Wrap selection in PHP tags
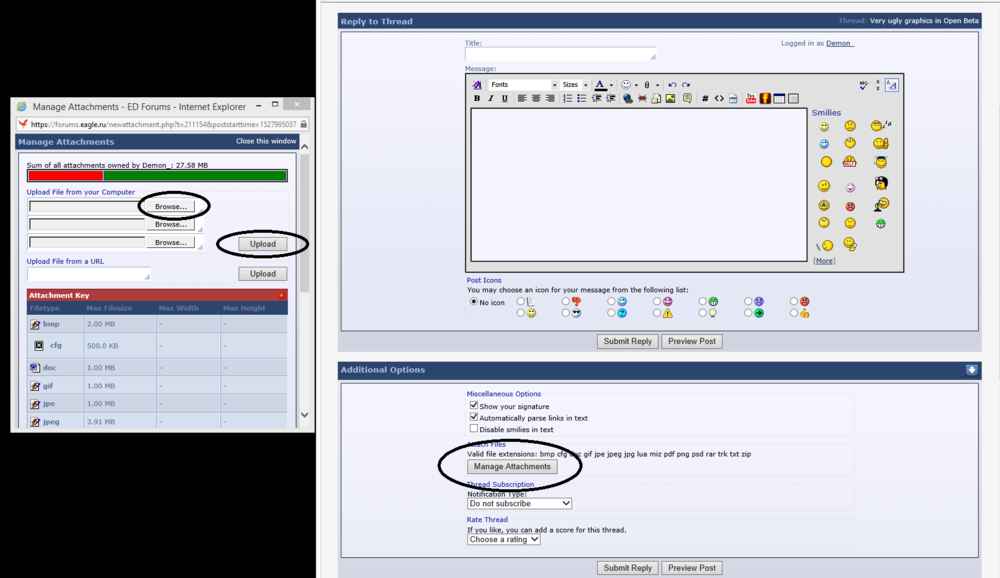This screenshot has height=578, width=1000. pyautogui.click(x=733, y=98)
